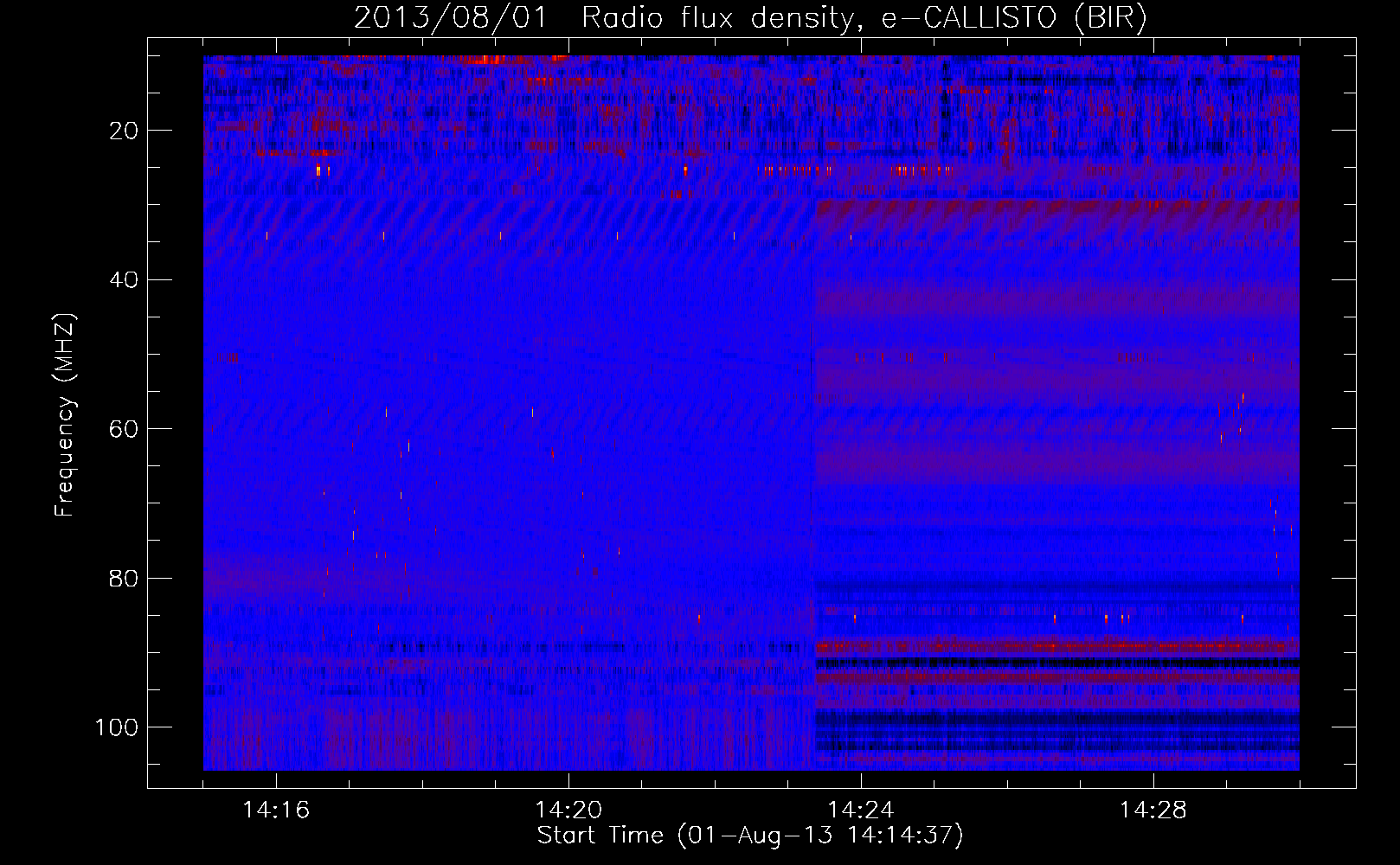Click the 60 MHz frequency tick label
The width and height of the screenshot is (1400, 865).
(x=125, y=430)
